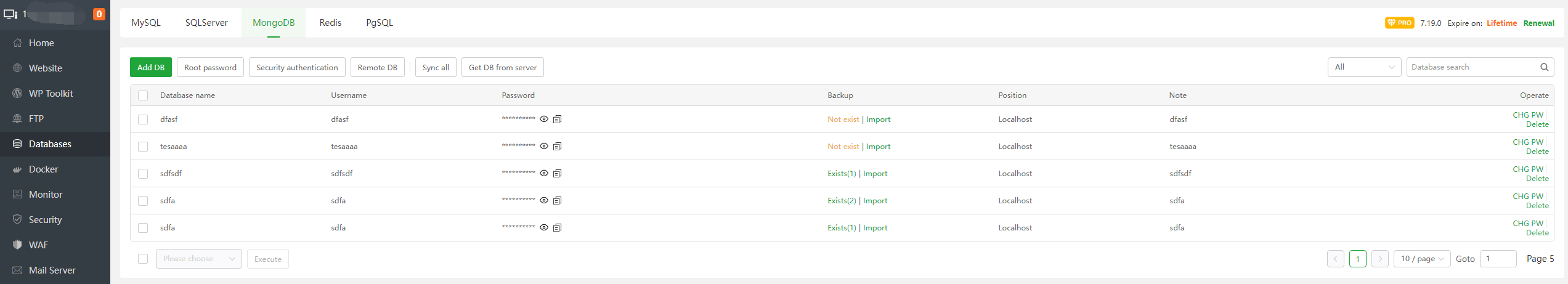Click the Goto page number field
Image resolution: width=1568 pixels, height=284 pixels.
1498,259
